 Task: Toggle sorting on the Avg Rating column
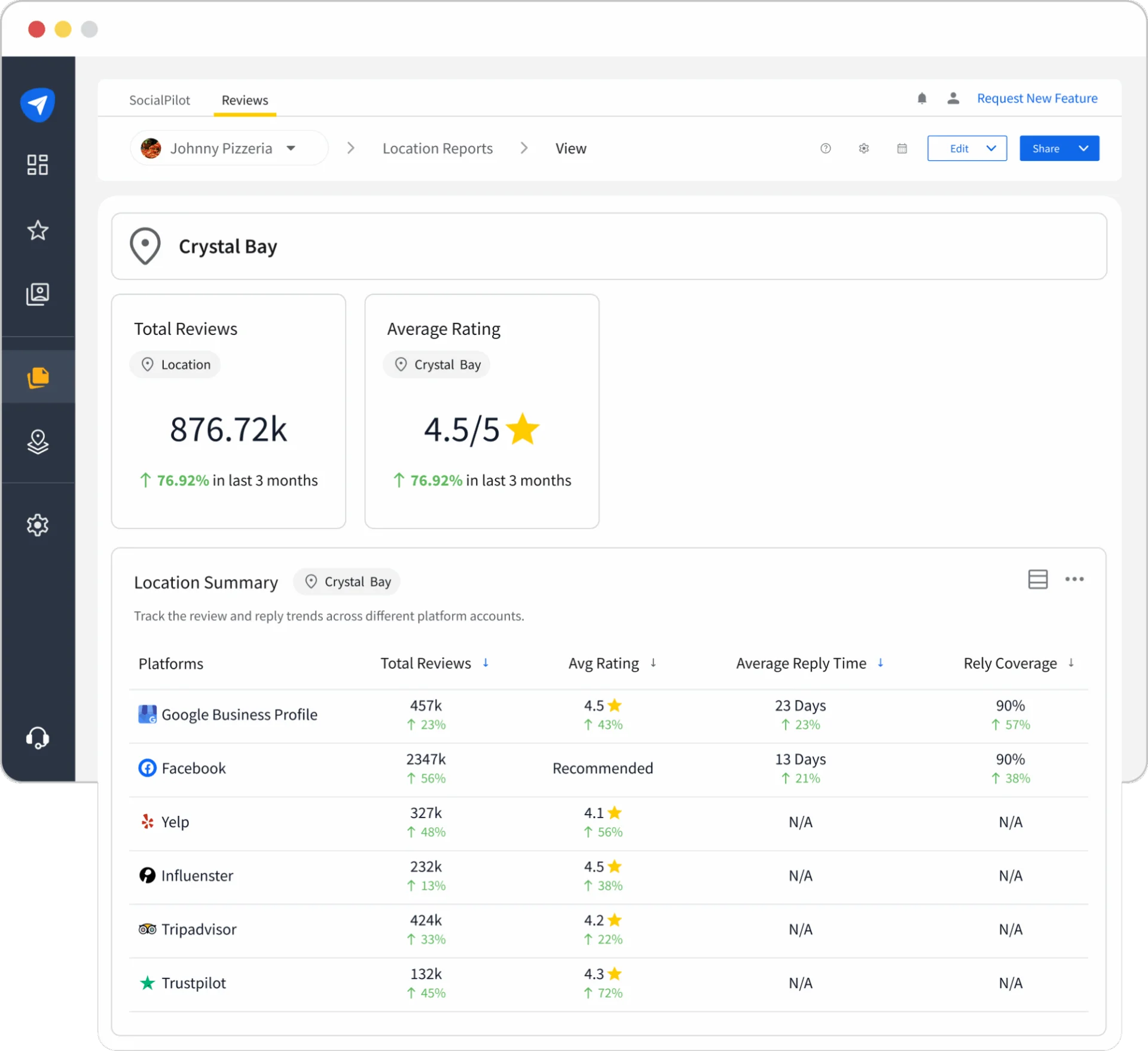point(654,663)
